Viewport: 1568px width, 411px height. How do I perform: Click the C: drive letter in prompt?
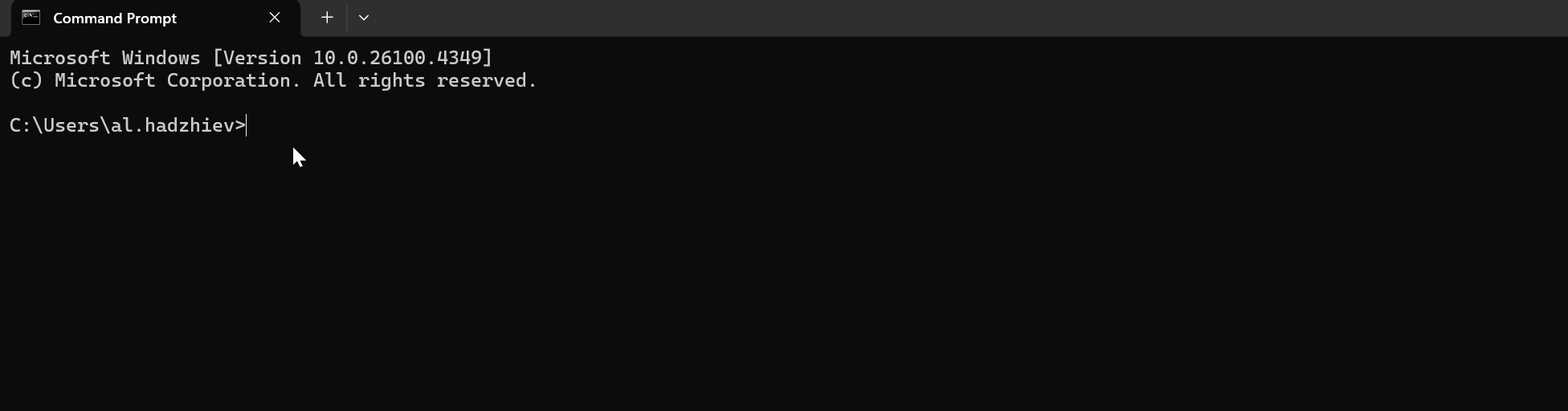[21, 125]
